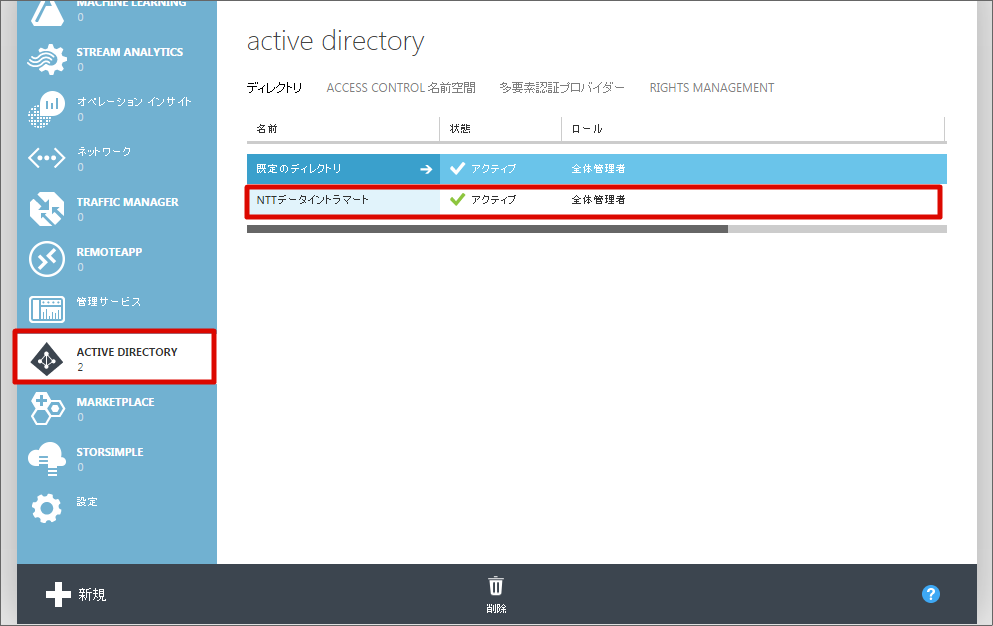This screenshot has height=626, width=993.
Task: Click green checkmark in NTTデータイントラマート row
Action: (457, 200)
